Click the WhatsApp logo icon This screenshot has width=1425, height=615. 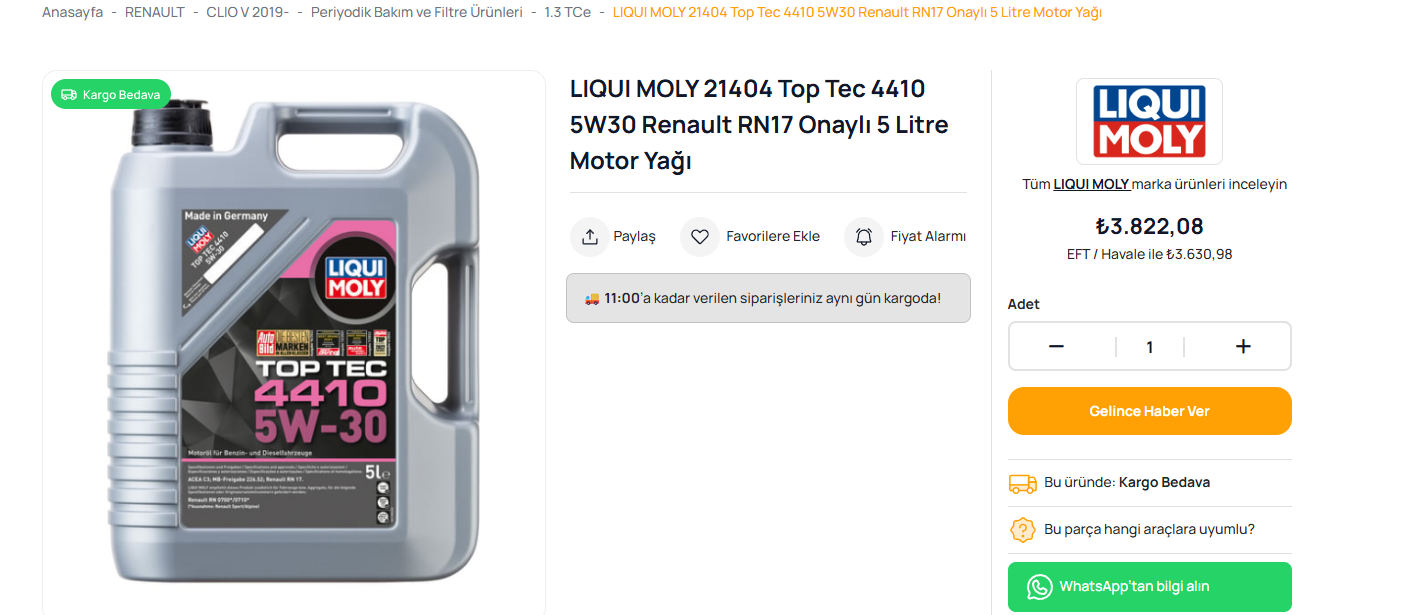pos(1040,586)
